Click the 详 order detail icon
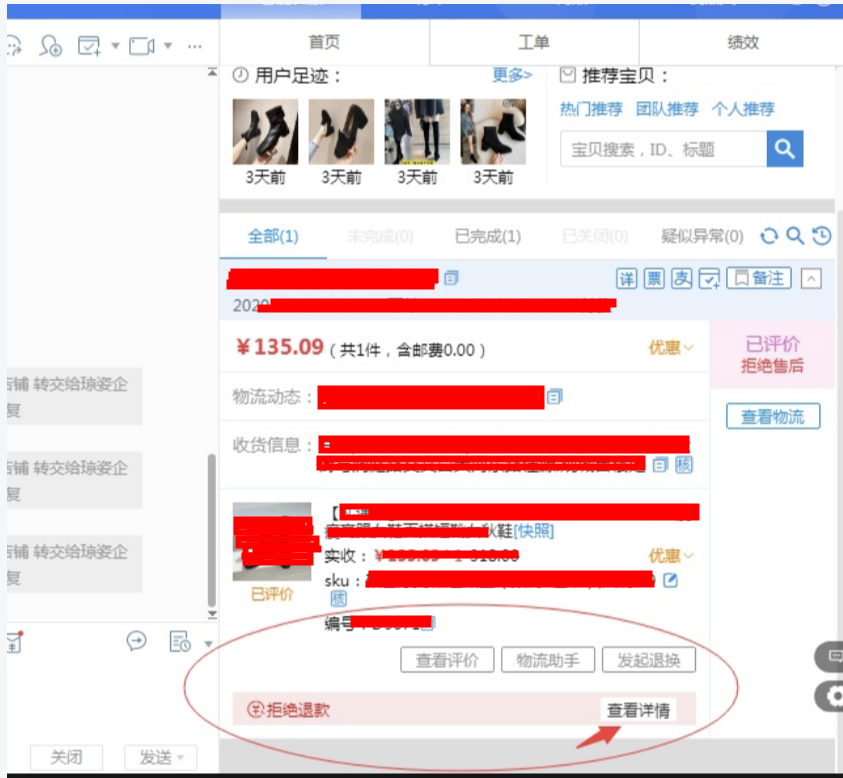Image resolution: width=843 pixels, height=778 pixels. 626,279
